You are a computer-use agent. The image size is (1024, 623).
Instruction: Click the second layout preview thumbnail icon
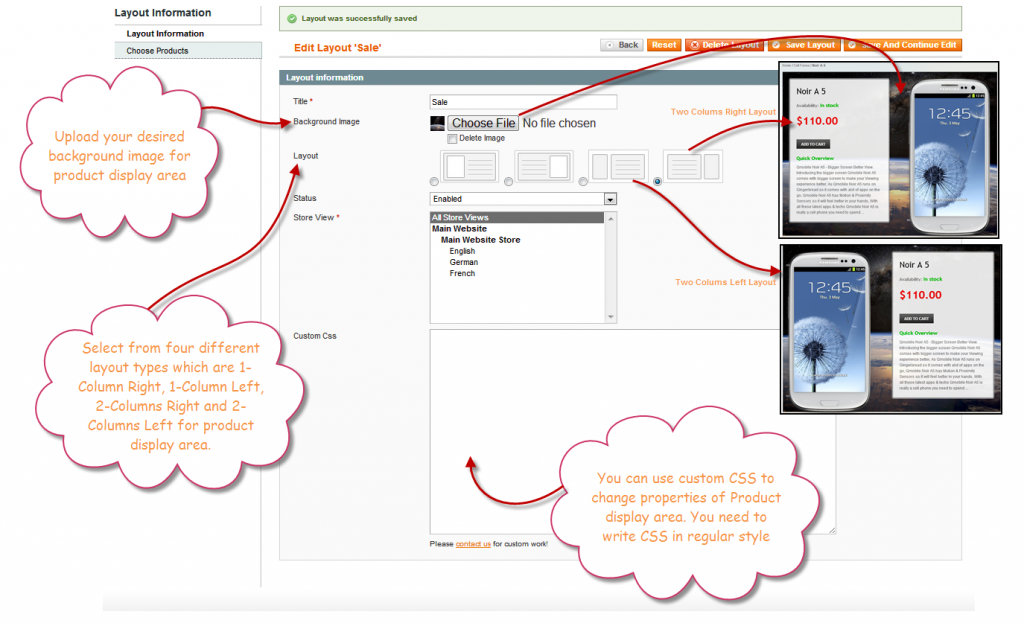click(543, 166)
